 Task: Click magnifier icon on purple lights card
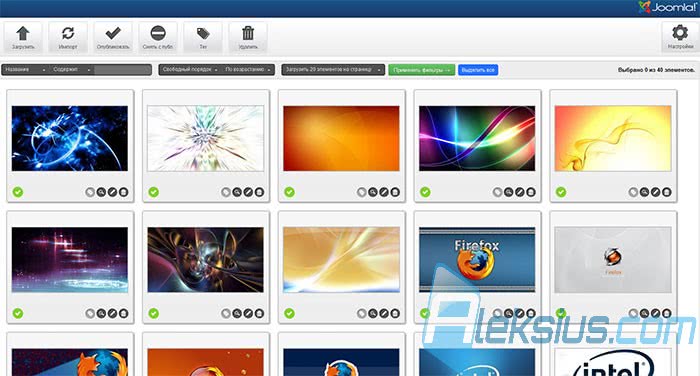101,314
